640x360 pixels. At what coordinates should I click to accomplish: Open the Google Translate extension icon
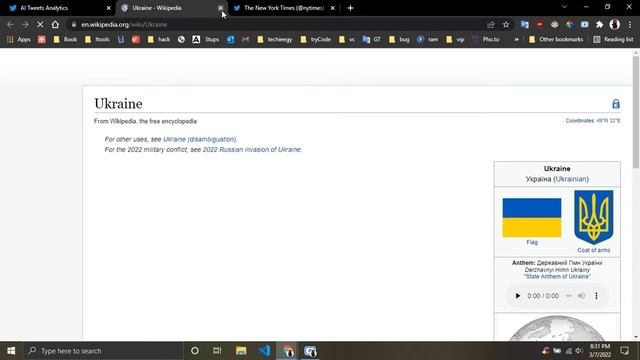[x=524, y=24]
